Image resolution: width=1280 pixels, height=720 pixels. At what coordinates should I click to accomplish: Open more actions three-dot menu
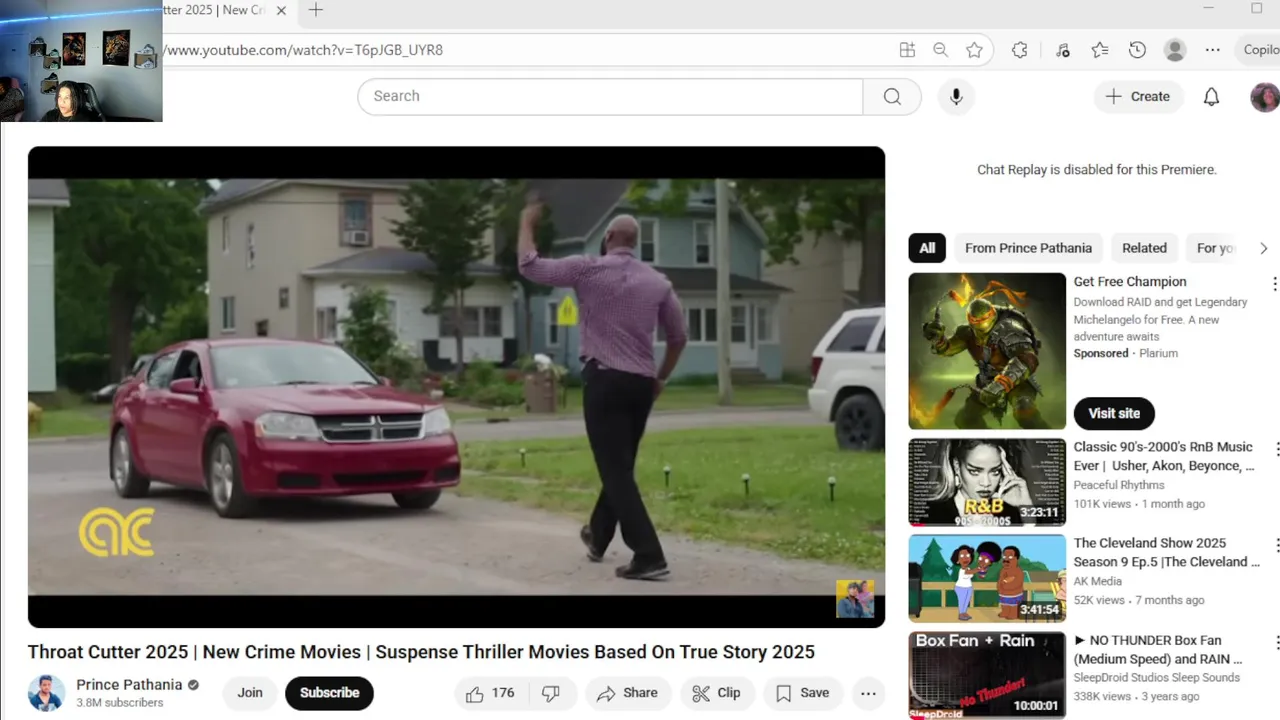[x=868, y=693]
